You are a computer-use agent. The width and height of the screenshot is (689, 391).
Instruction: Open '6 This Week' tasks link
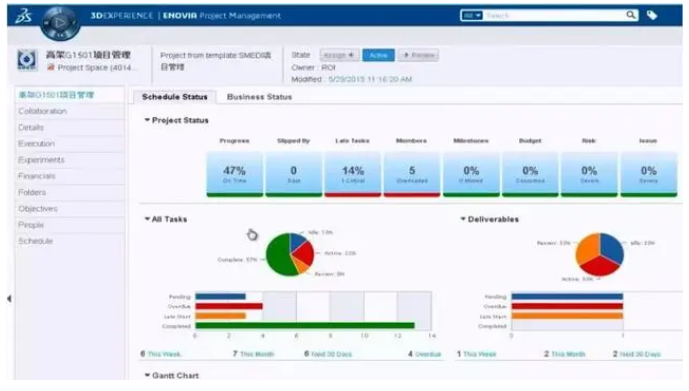pyautogui.click(x=160, y=354)
